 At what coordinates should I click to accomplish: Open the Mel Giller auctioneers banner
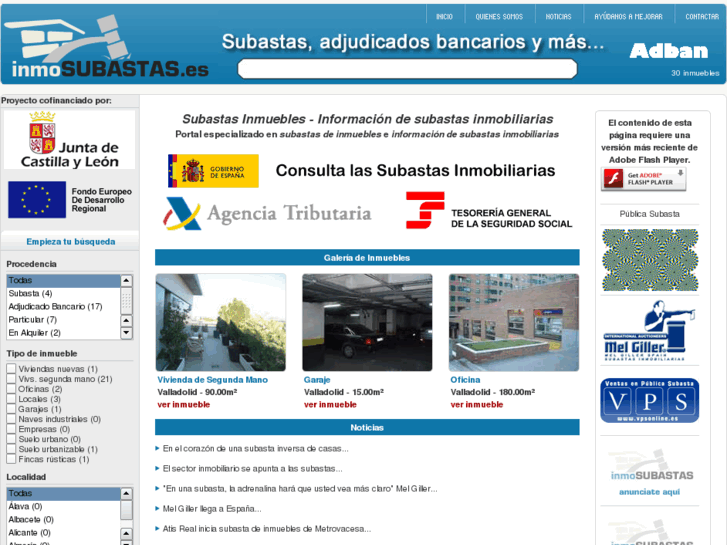click(650, 331)
